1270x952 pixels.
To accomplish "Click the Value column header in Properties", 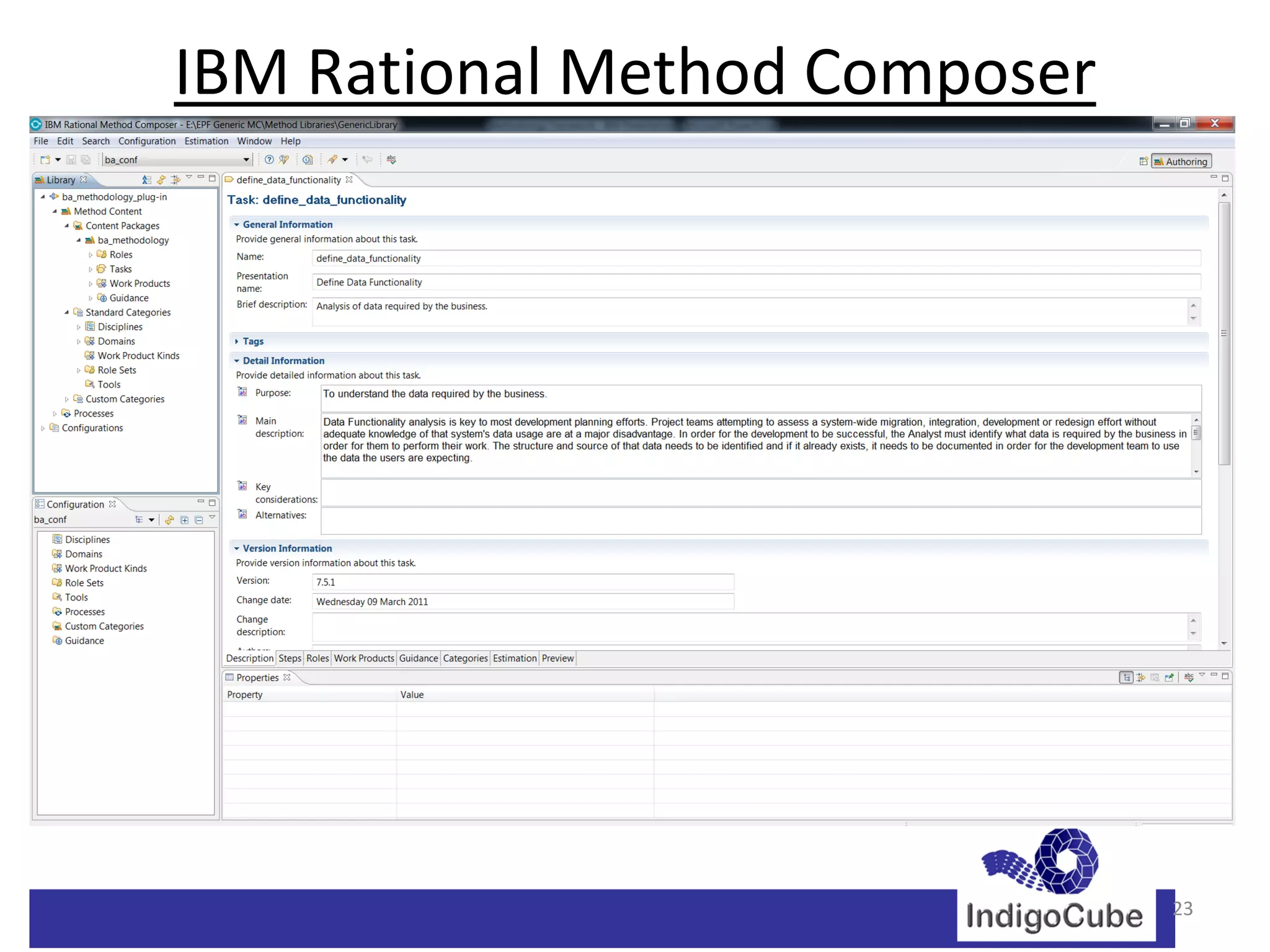I will tap(525, 695).
